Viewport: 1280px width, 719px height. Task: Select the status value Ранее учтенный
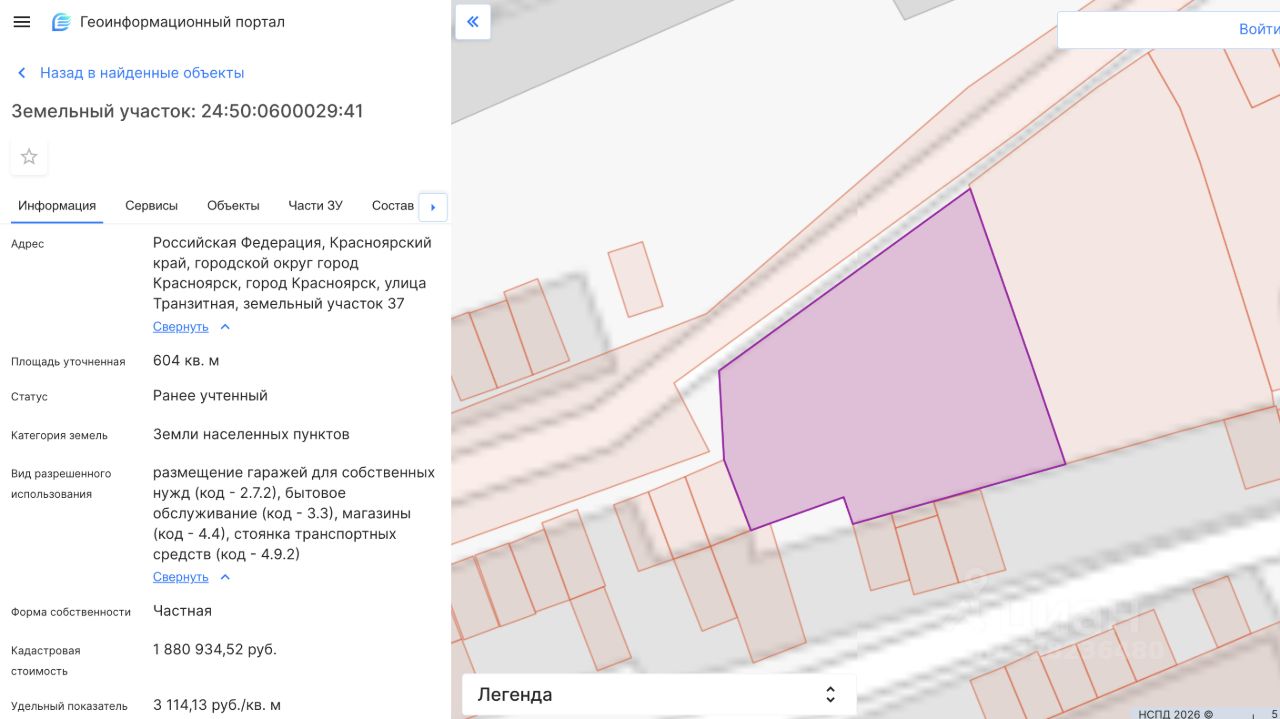point(210,395)
